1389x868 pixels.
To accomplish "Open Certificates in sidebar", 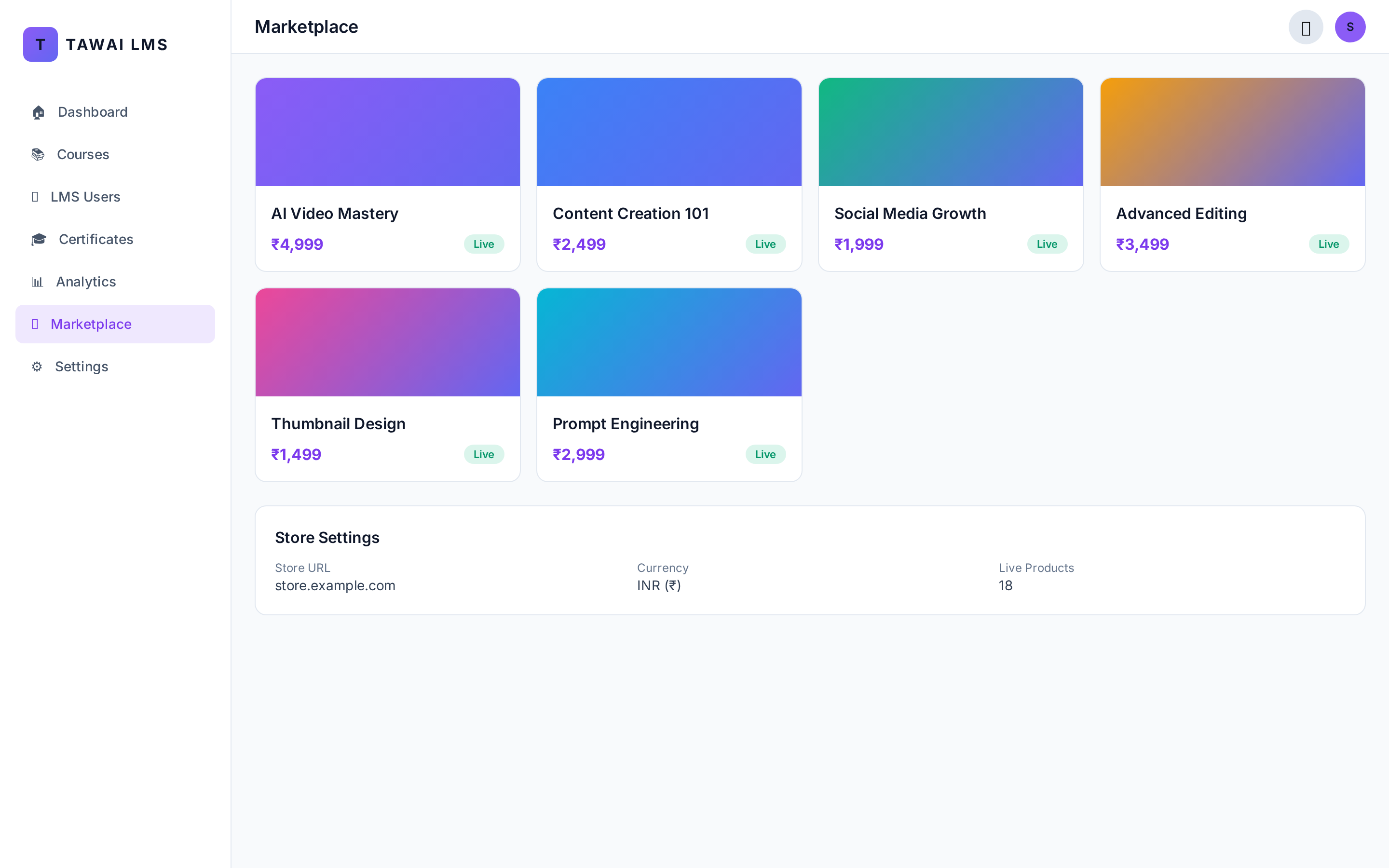I will (115, 239).
